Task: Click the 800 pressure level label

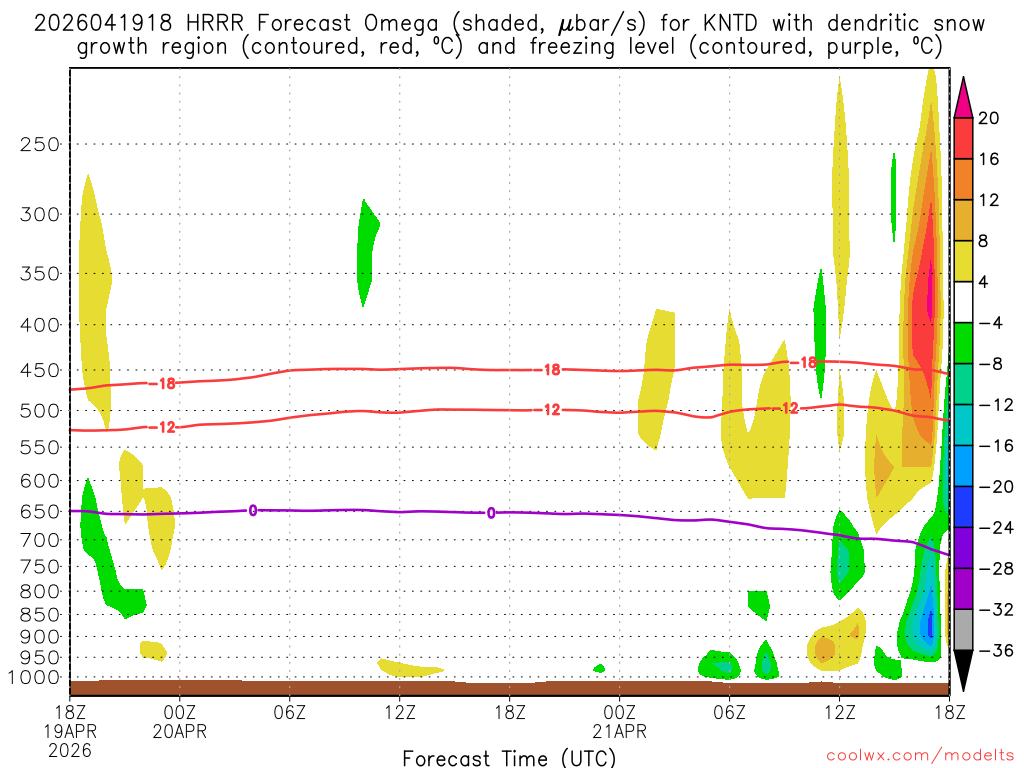Action: coord(40,592)
